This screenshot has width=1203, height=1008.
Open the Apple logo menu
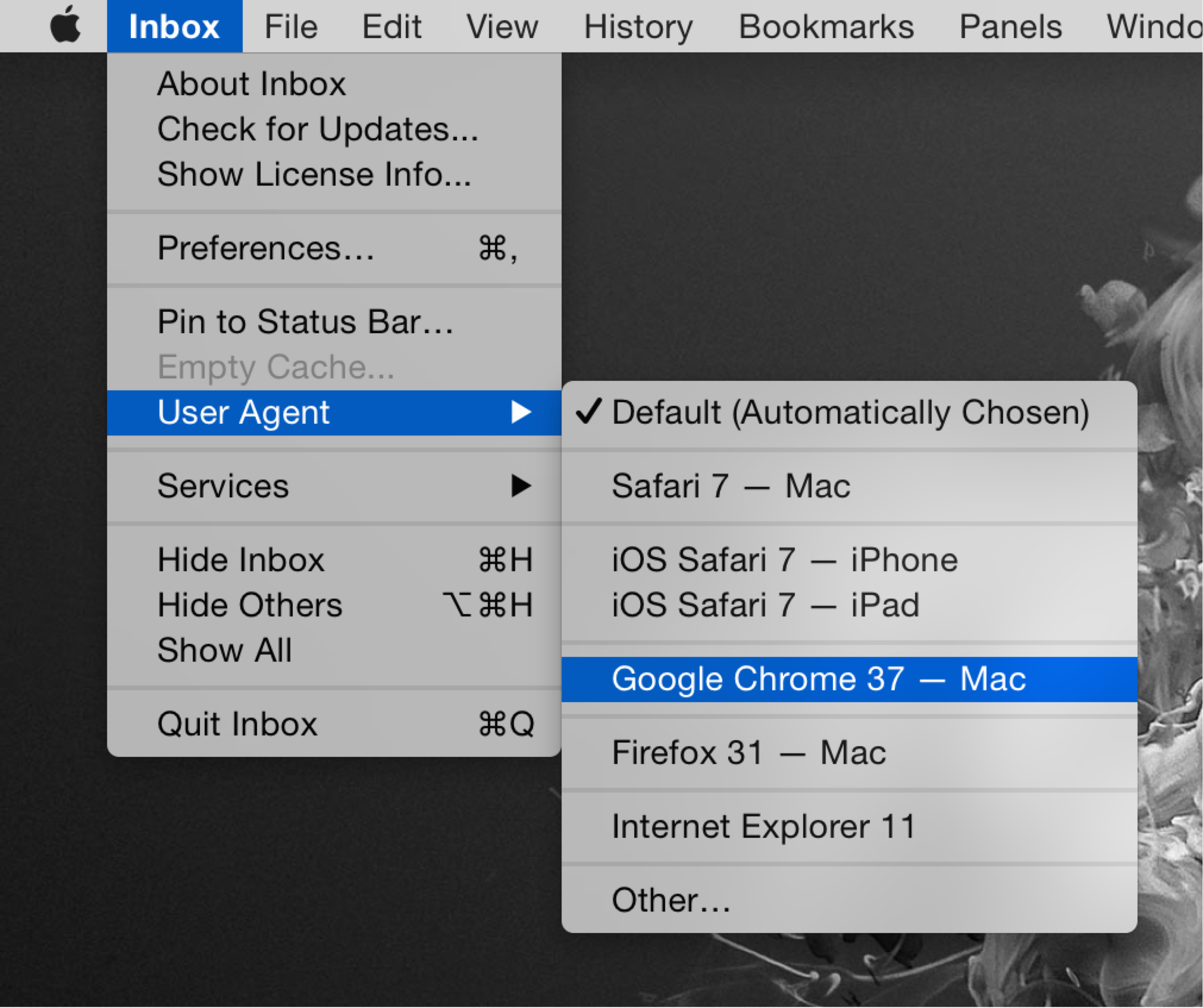point(65,26)
